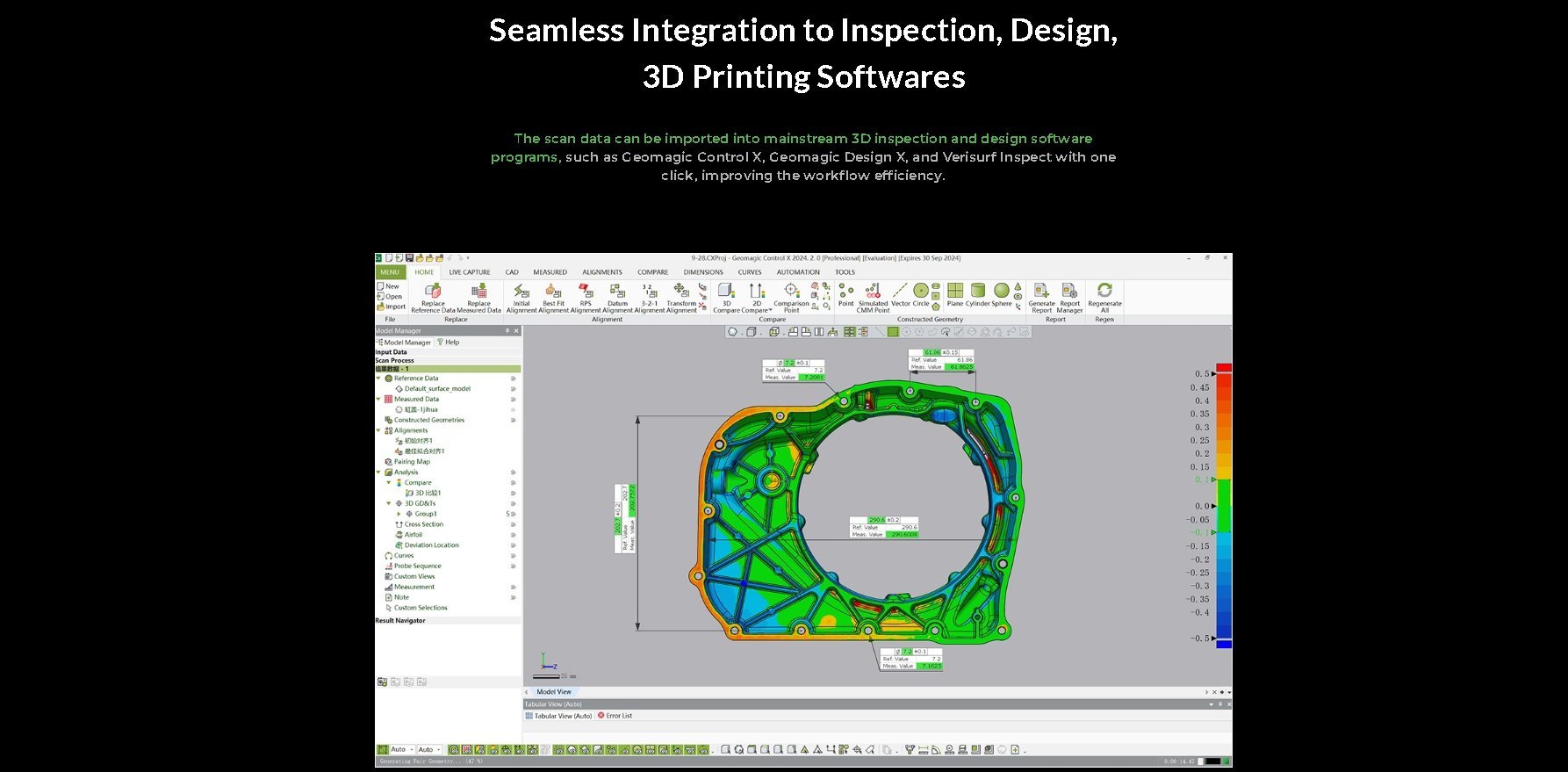1568x772 pixels.
Task: Collapse the Analysis tree node
Action: coord(378,473)
